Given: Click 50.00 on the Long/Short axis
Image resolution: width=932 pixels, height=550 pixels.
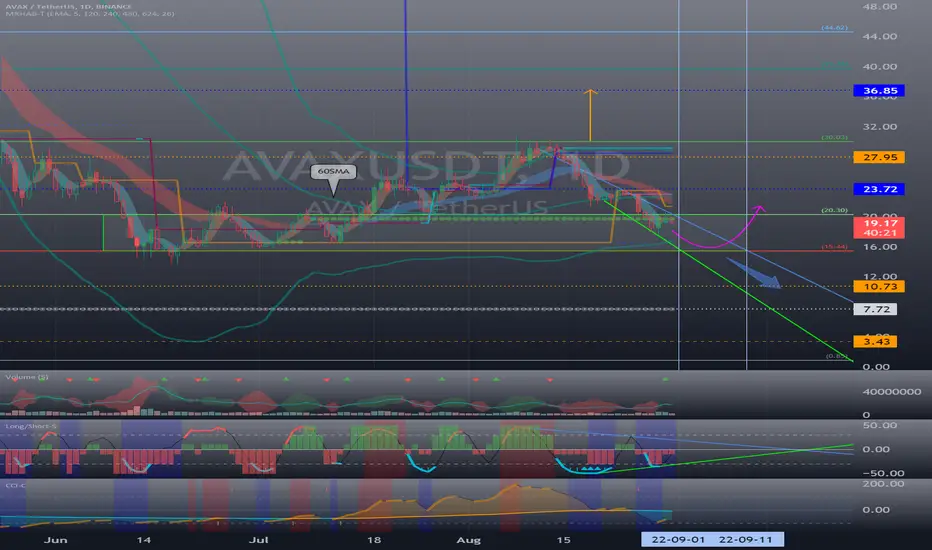Looking at the screenshot, I should point(880,425).
